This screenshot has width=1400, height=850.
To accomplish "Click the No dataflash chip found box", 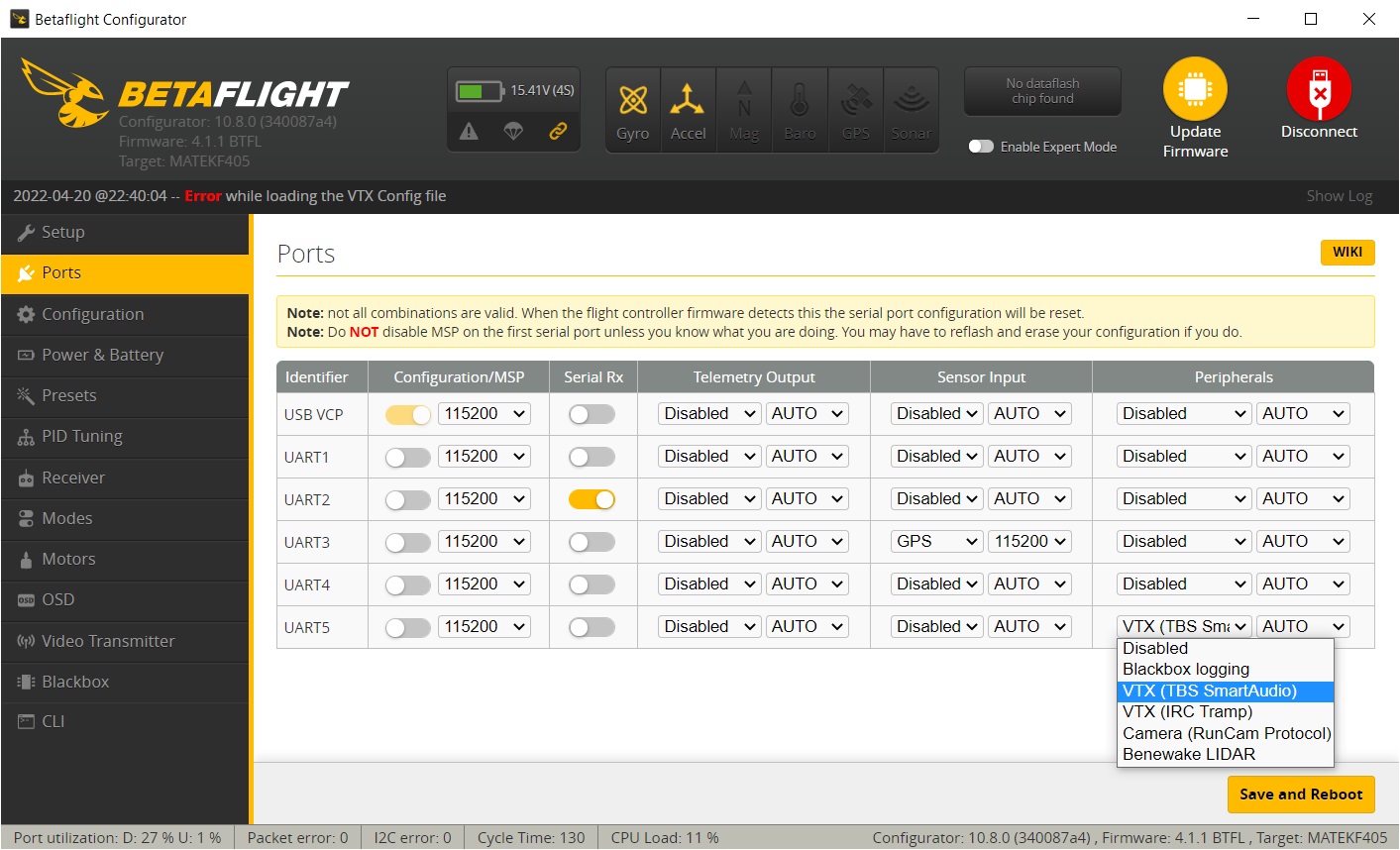I will click(x=1042, y=91).
